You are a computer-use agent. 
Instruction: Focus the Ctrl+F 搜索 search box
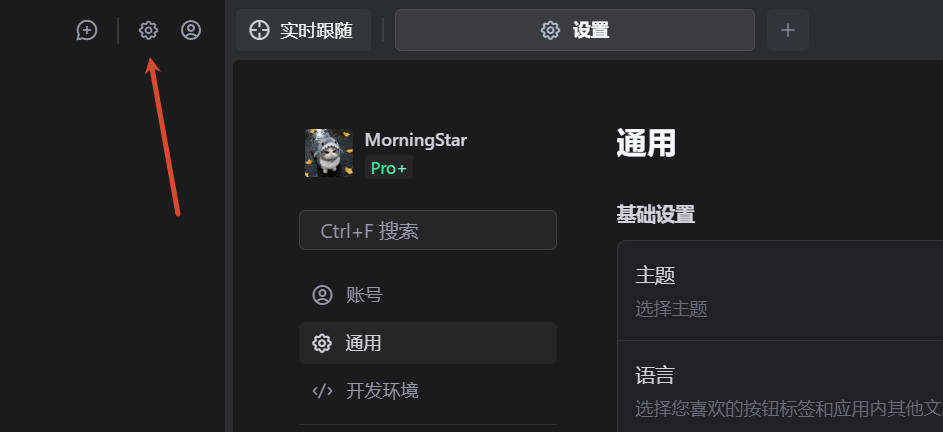point(428,231)
